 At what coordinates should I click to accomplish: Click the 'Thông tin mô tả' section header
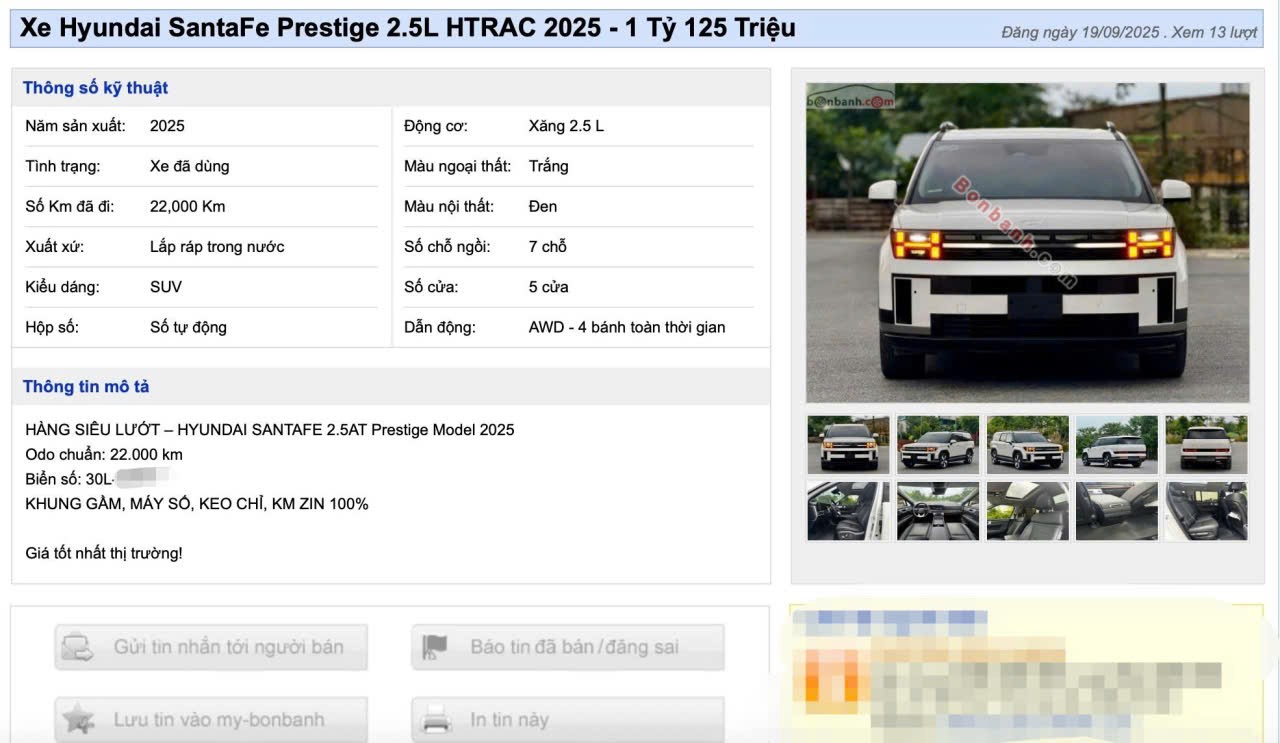[x=86, y=386]
